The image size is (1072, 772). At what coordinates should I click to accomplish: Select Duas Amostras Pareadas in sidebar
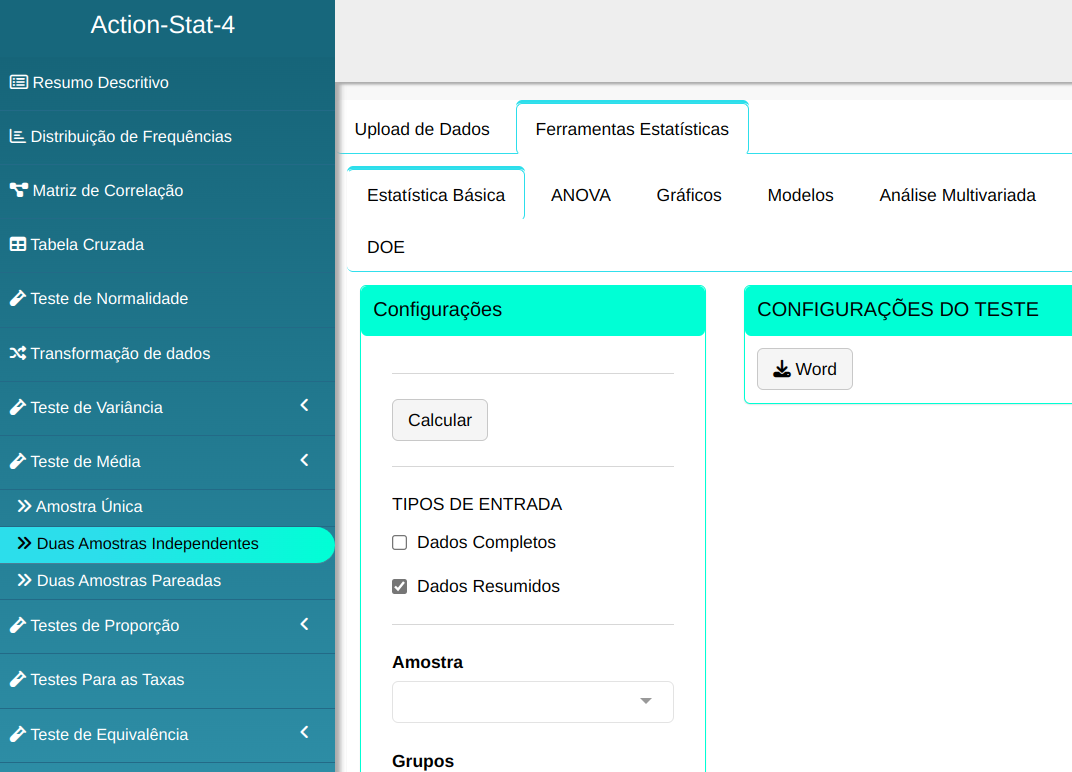128,580
